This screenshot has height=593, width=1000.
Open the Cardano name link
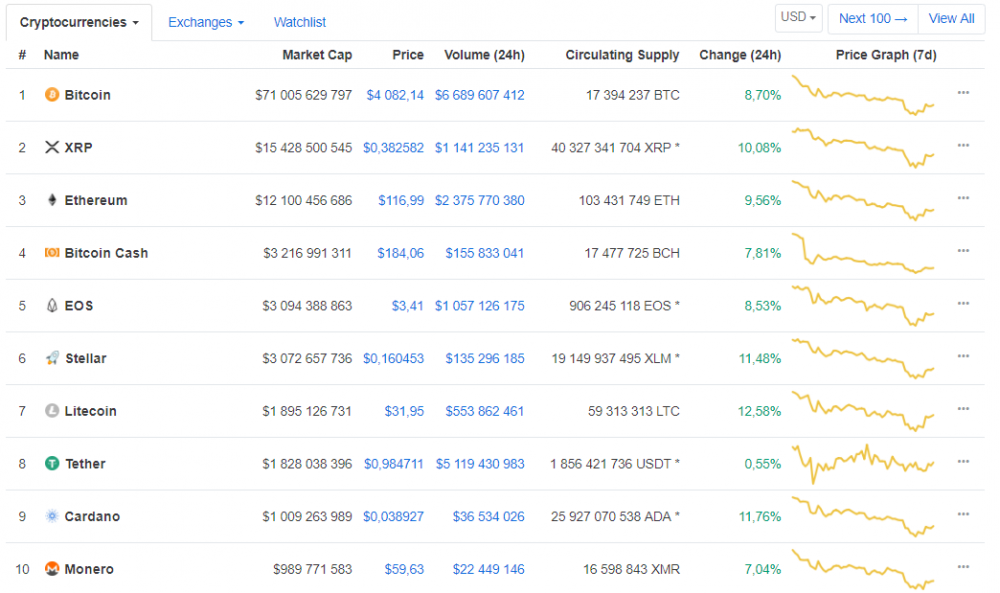[x=92, y=516]
